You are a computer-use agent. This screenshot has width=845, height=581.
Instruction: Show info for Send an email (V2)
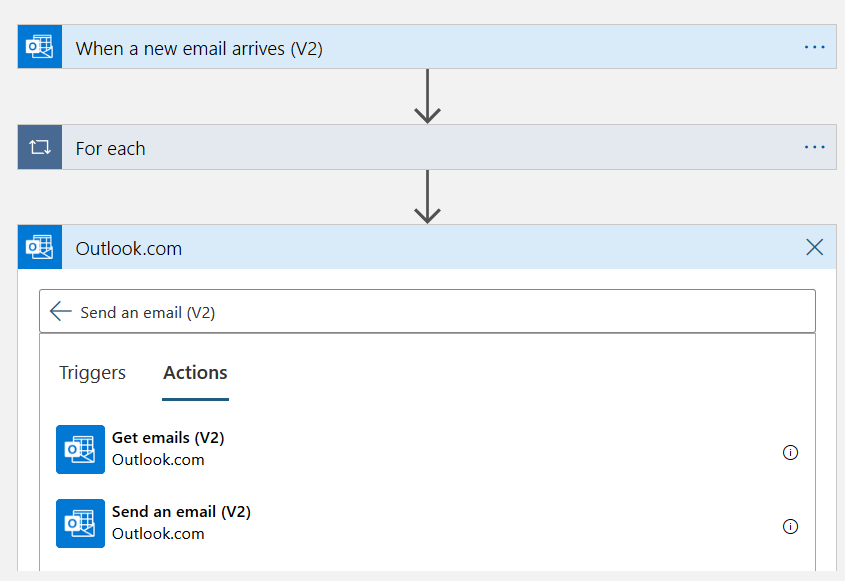pos(790,526)
